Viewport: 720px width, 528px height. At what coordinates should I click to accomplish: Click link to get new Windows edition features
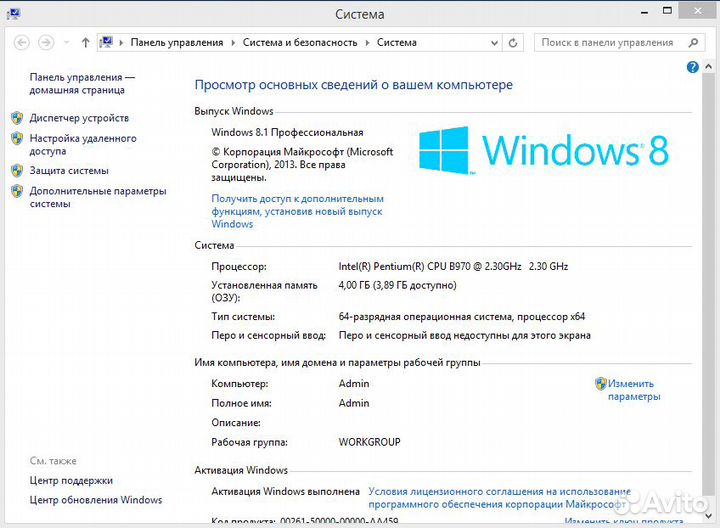click(297, 211)
